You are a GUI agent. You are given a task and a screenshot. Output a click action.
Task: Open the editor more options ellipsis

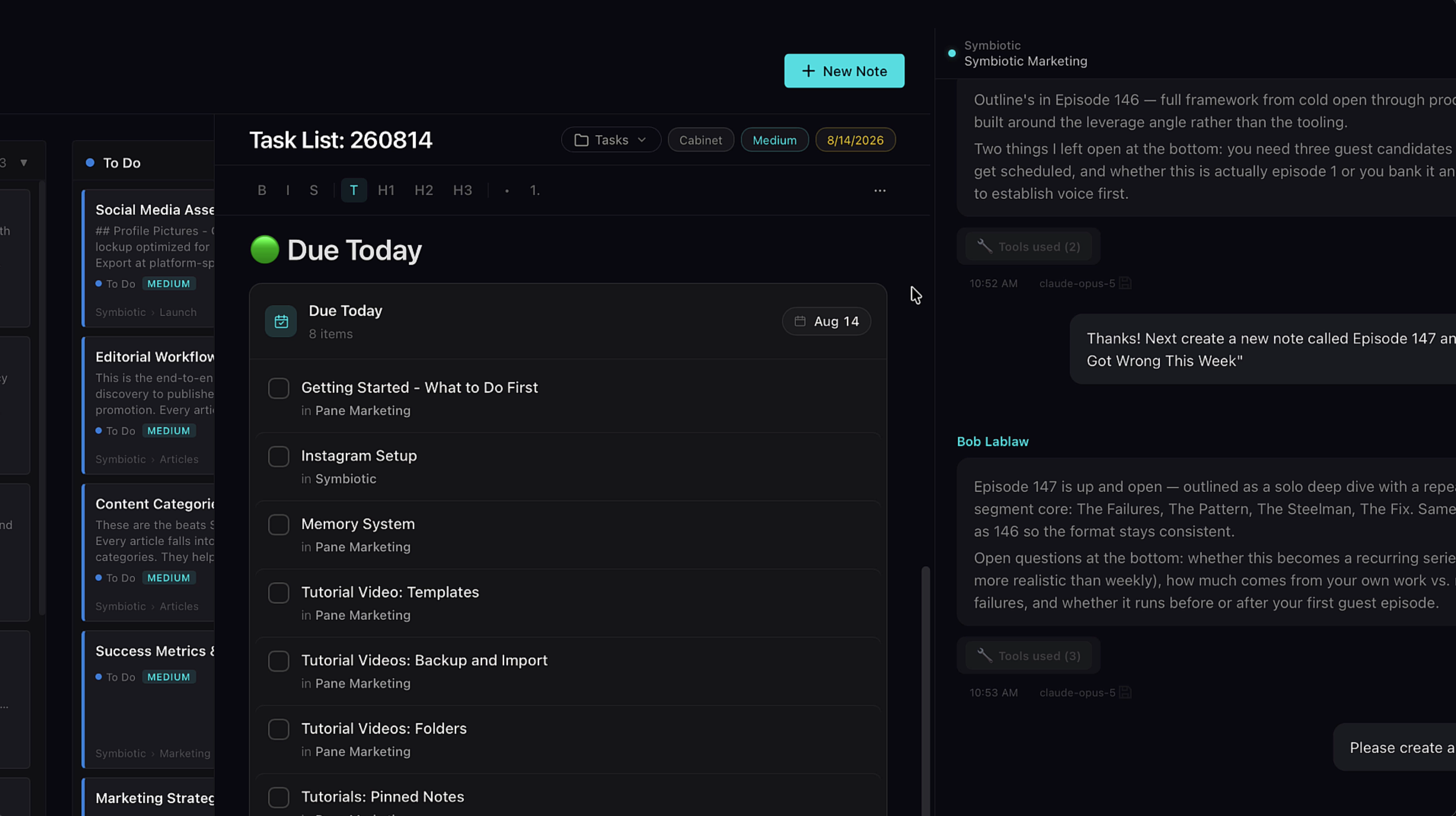(x=880, y=190)
